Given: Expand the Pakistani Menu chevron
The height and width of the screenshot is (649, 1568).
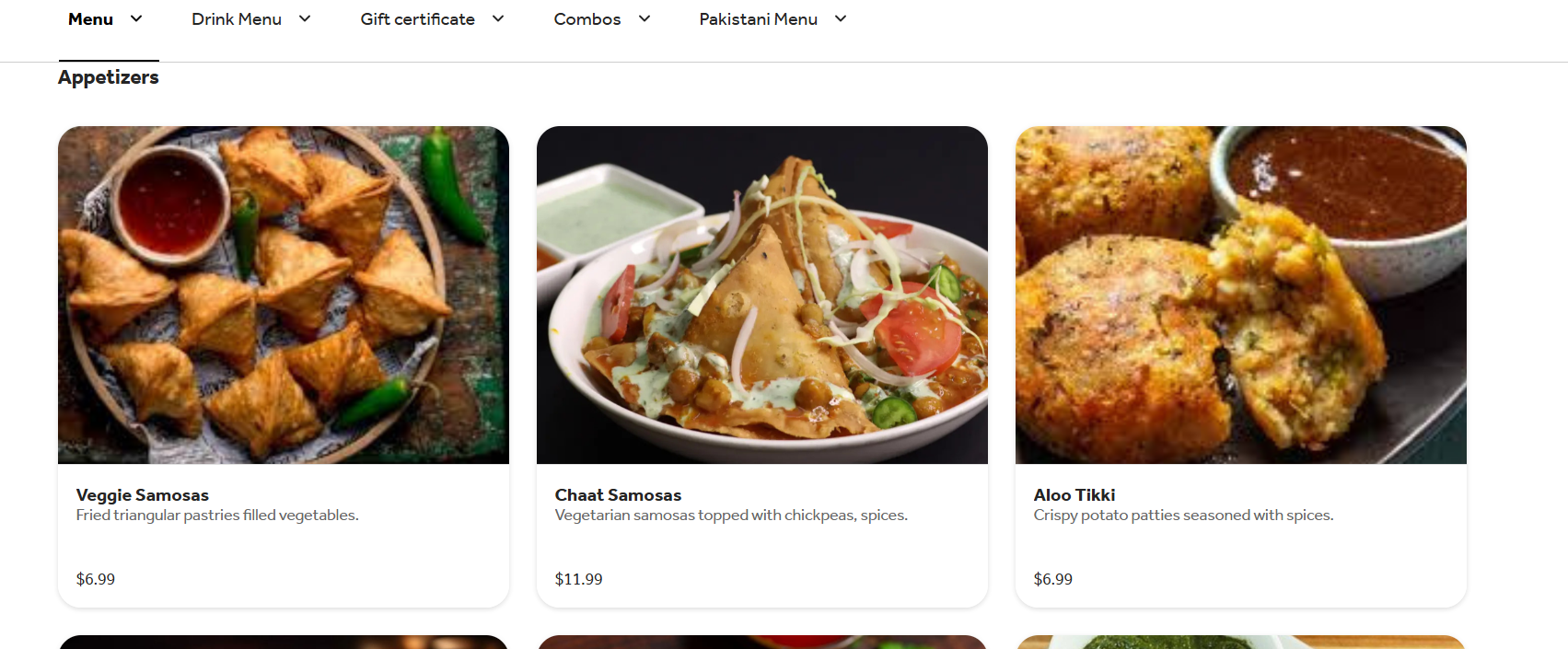Looking at the screenshot, I should click(x=841, y=17).
